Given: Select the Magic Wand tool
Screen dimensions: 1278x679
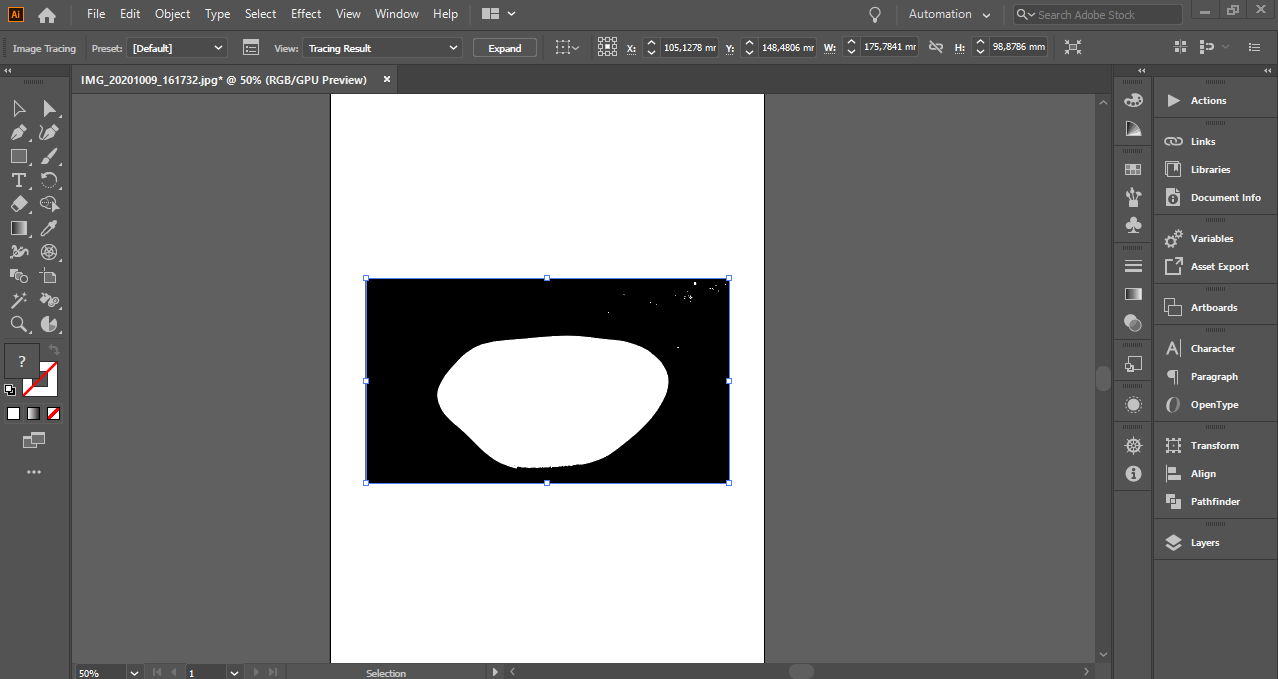Looking at the screenshot, I should click(19, 300).
